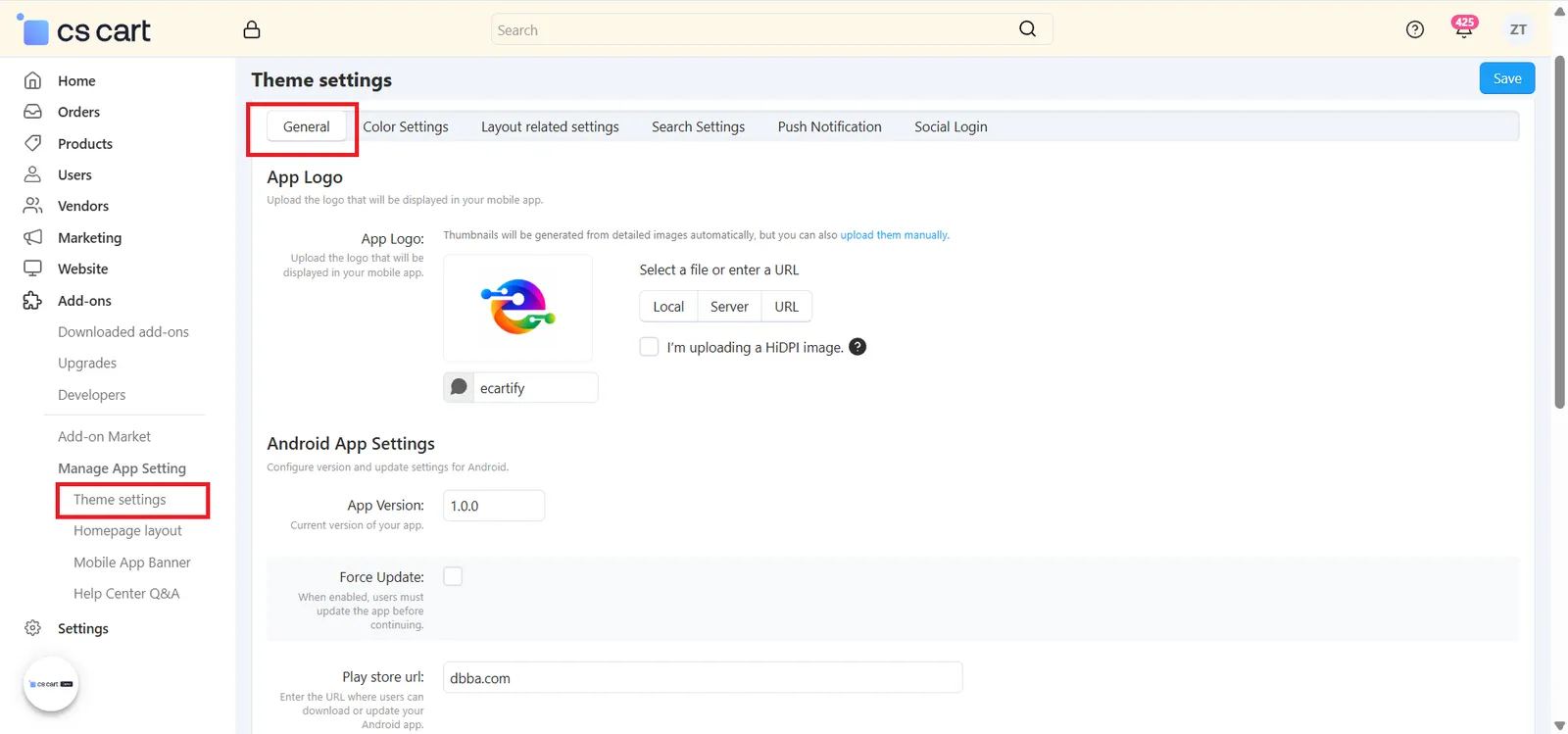Choose Local file upload button

[x=668, y=307]
